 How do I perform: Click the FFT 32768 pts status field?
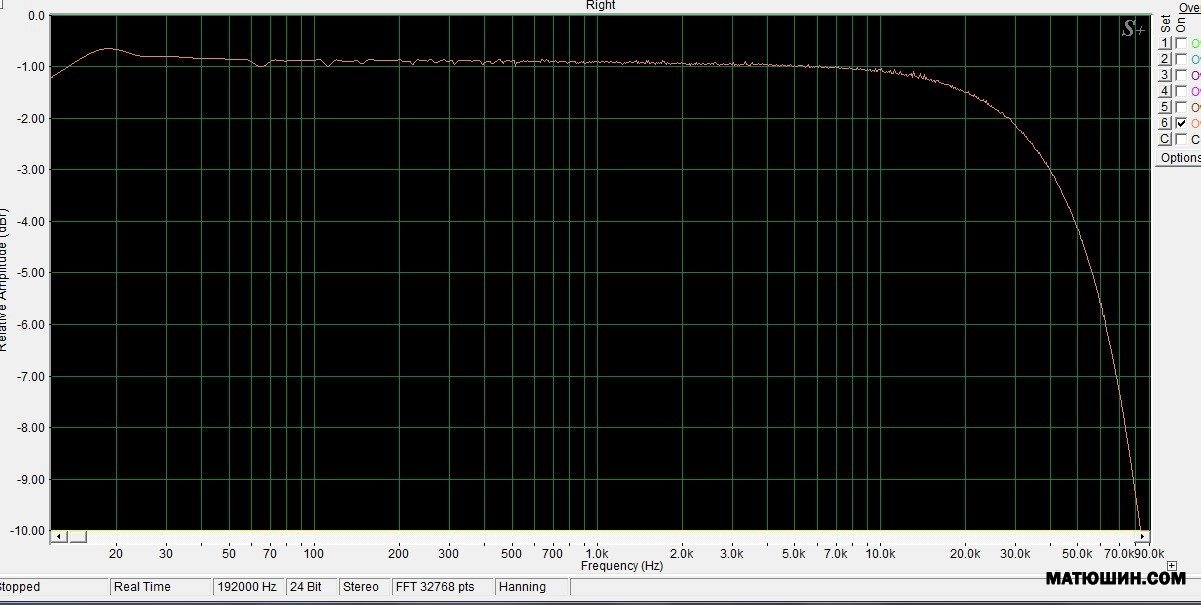point(434,587)
